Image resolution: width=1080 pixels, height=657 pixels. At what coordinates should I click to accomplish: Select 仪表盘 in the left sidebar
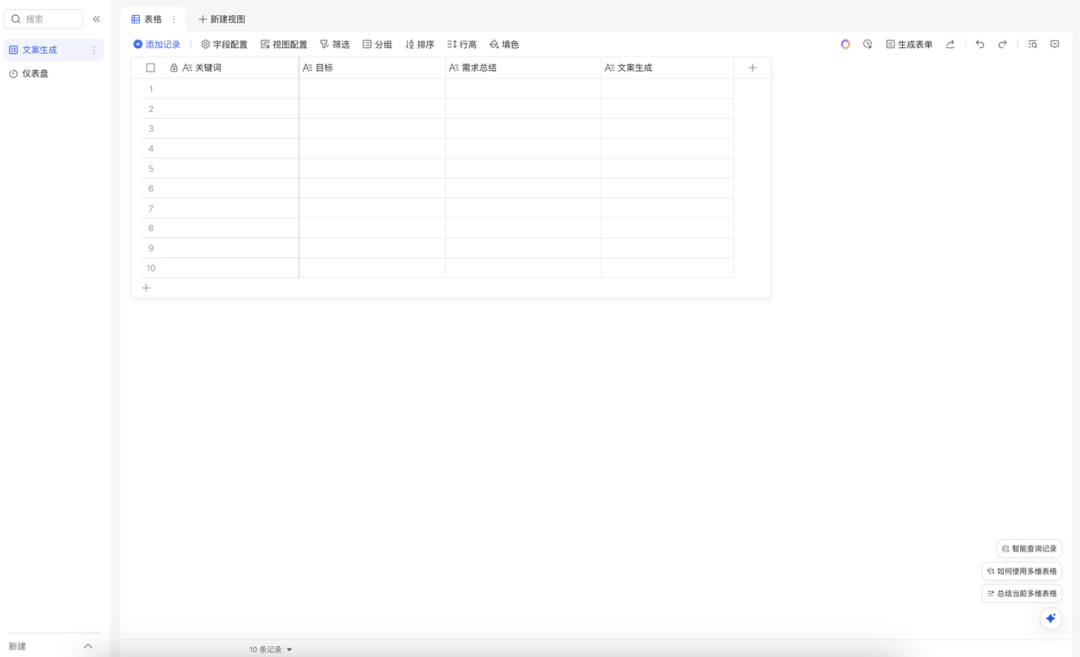click(35, 74)
